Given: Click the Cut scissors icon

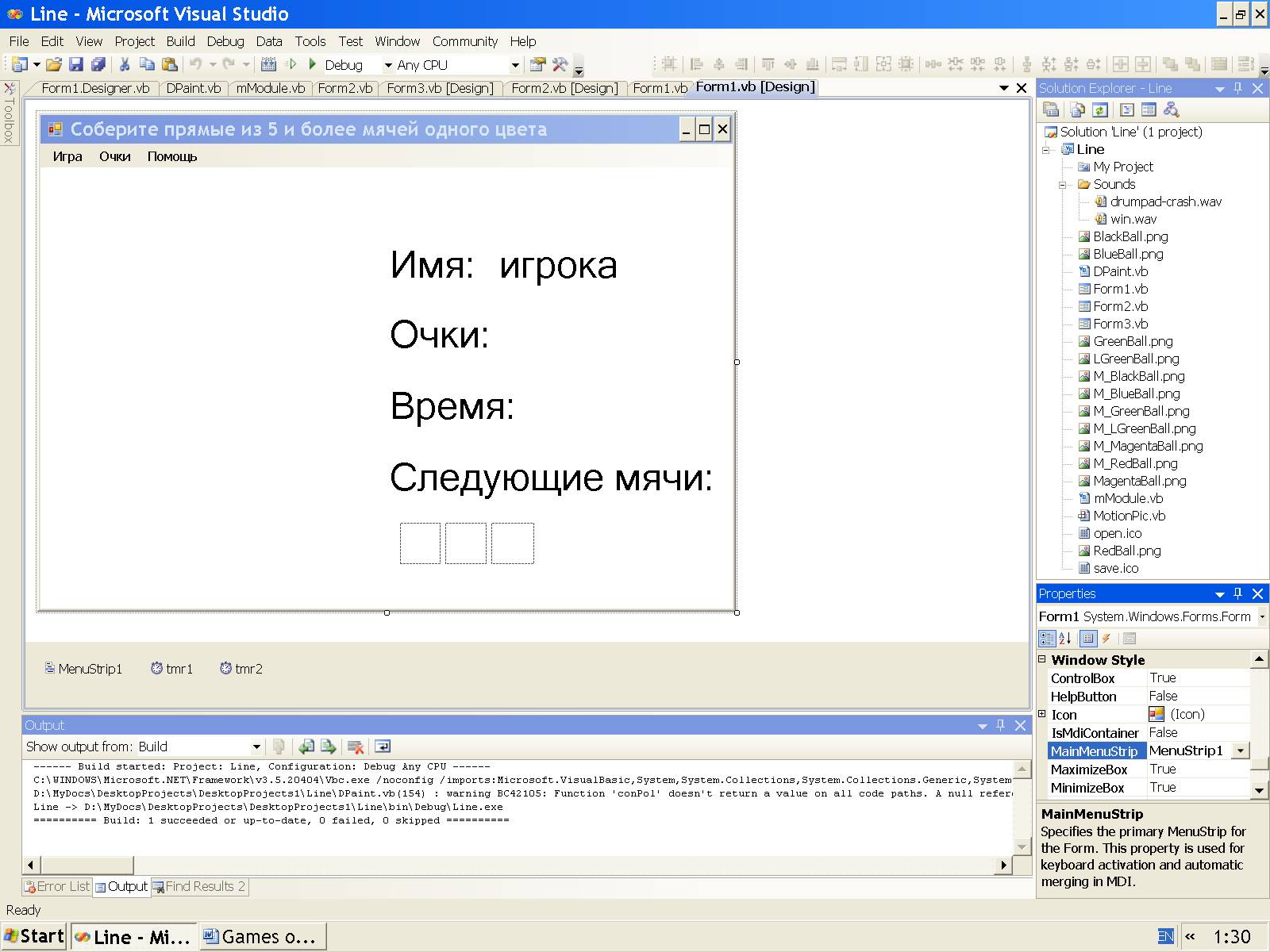Looking at the screenshot, I should pos(125,65).
